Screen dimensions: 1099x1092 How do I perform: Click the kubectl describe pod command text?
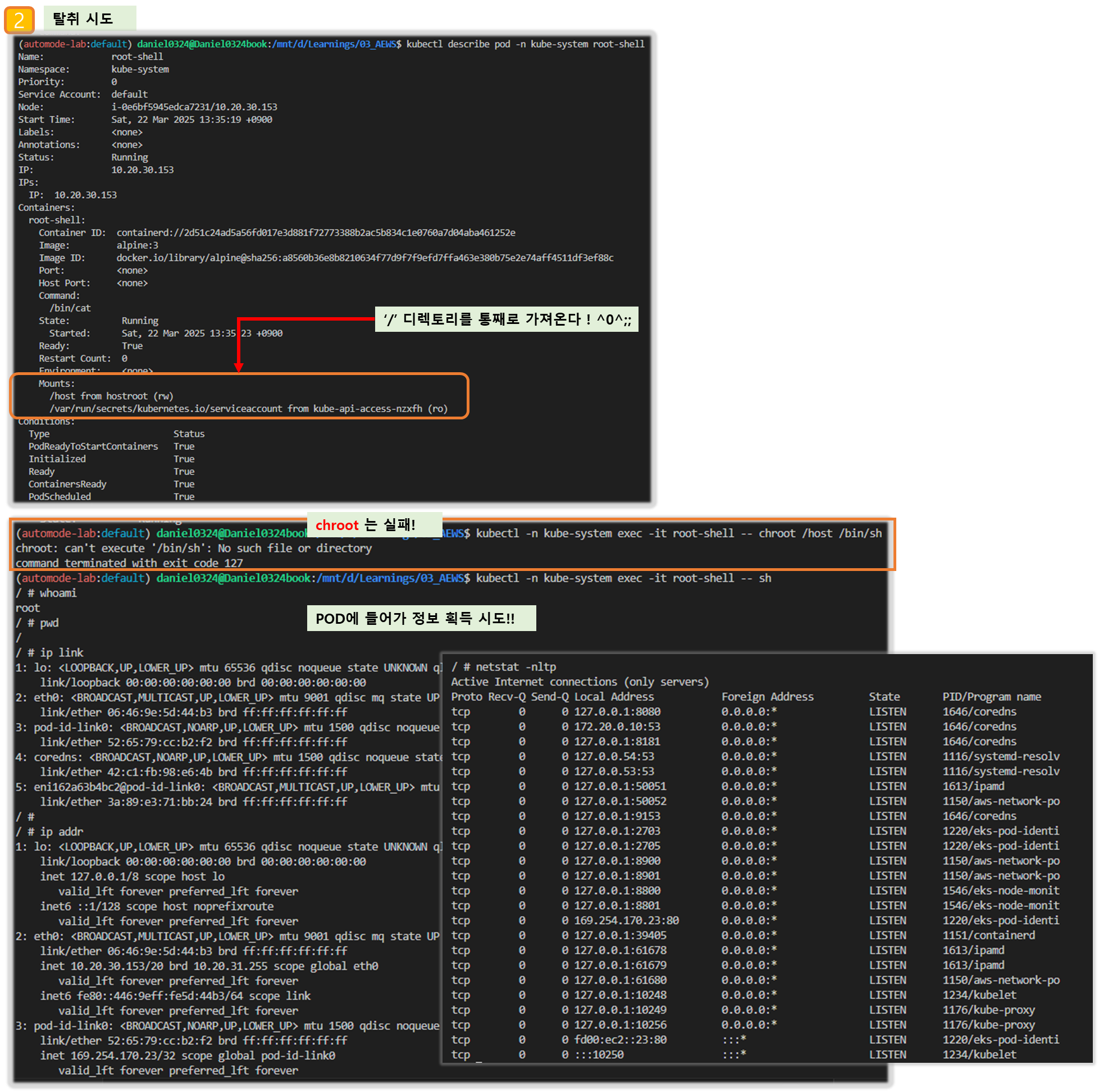[525, 44]
